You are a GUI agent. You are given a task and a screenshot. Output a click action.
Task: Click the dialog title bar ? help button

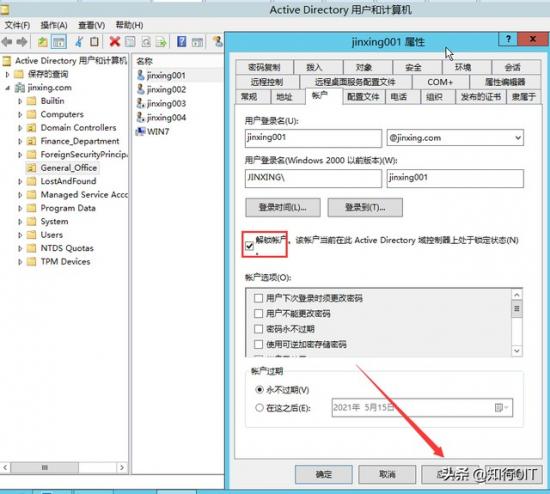tap(508, 39)
